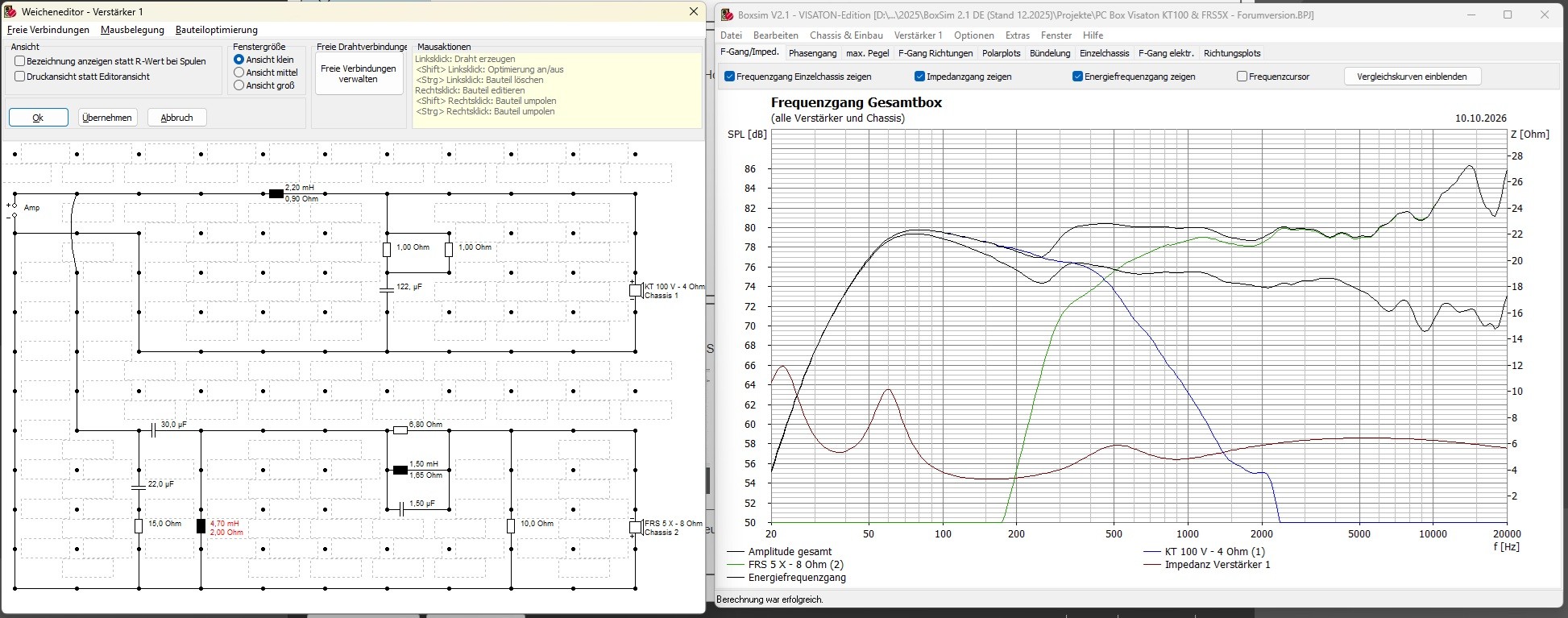
Task: Enable the Frequenzcursor checkbox
Action: click(1242, 77)
